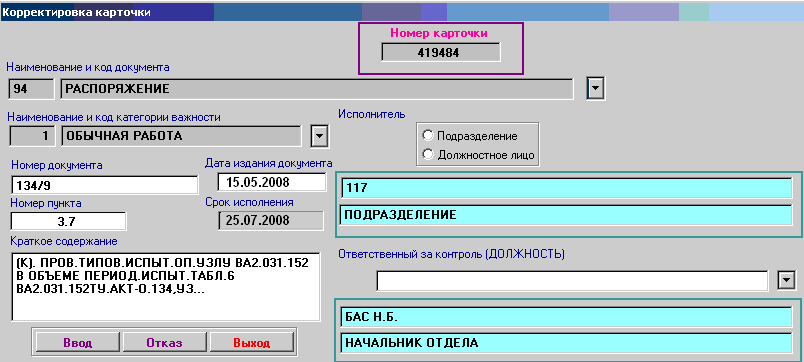Open the document name РАСПОРЯЖЕНИЕ dropdown arrow
Image resolution: width=804 pixels, height=362 pixels.
coord(595,89)
